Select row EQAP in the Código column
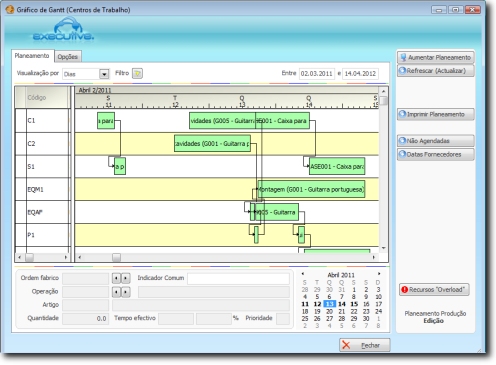The width and height of the screenshot is (496, 365). 43,212
